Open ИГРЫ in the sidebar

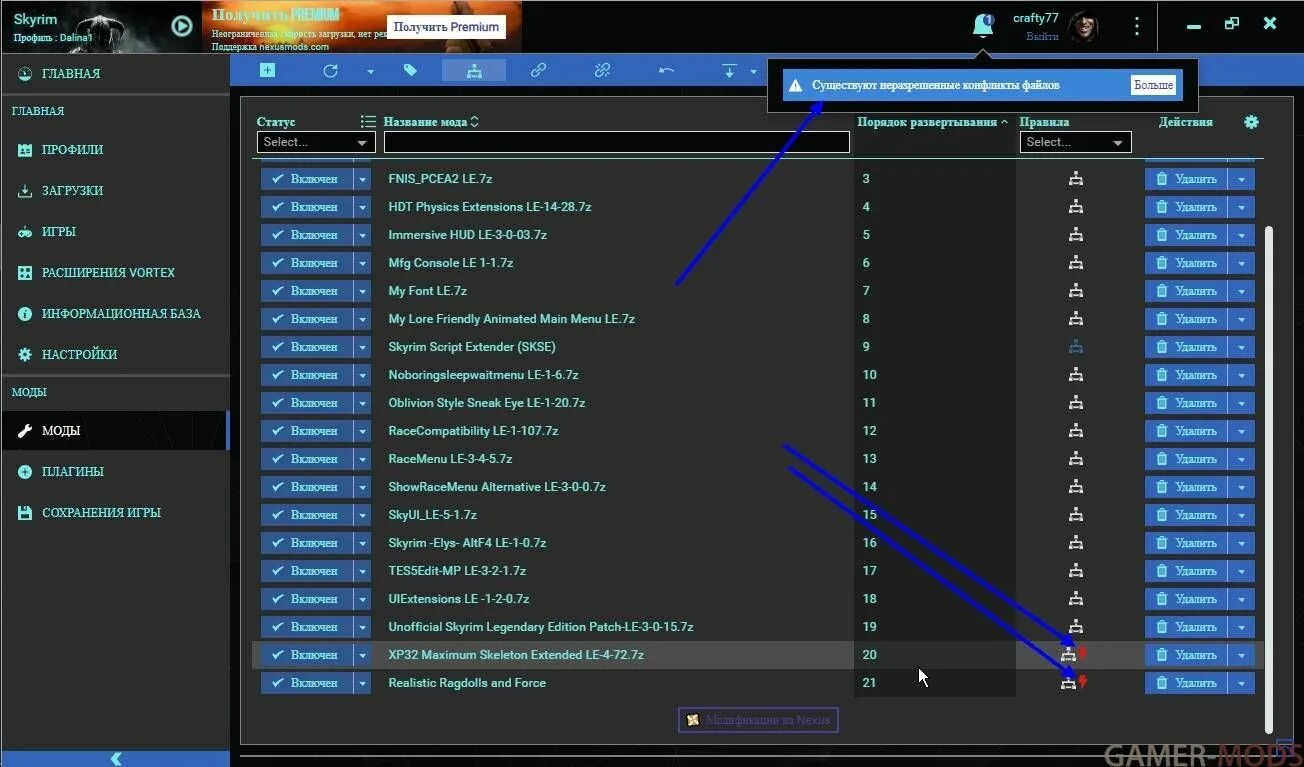[115, 232]
